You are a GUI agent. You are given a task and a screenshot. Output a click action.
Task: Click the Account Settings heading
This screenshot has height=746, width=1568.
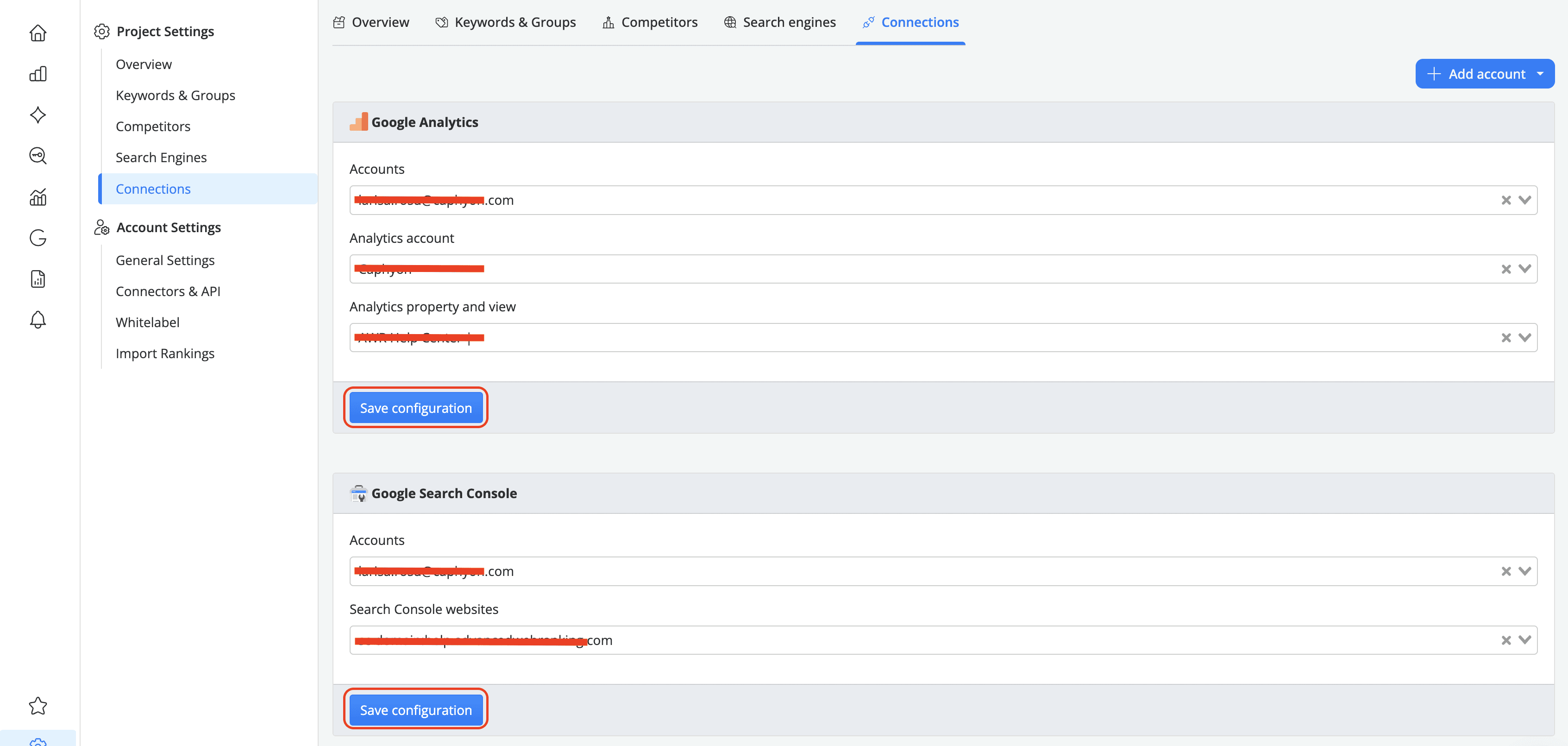coord(169,227)
